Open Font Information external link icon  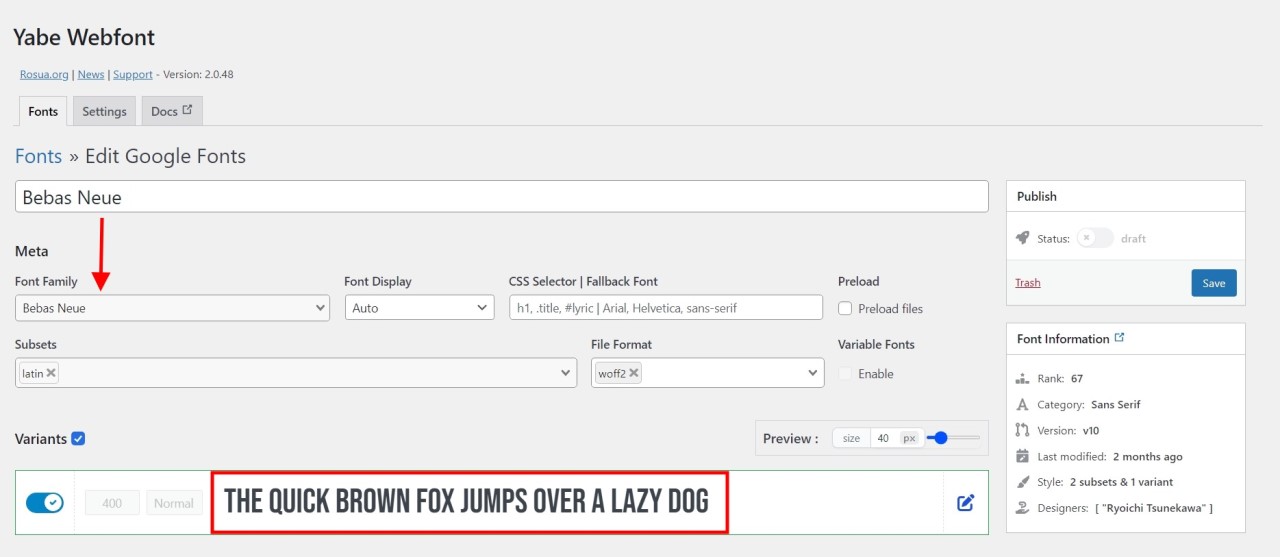1119,338
